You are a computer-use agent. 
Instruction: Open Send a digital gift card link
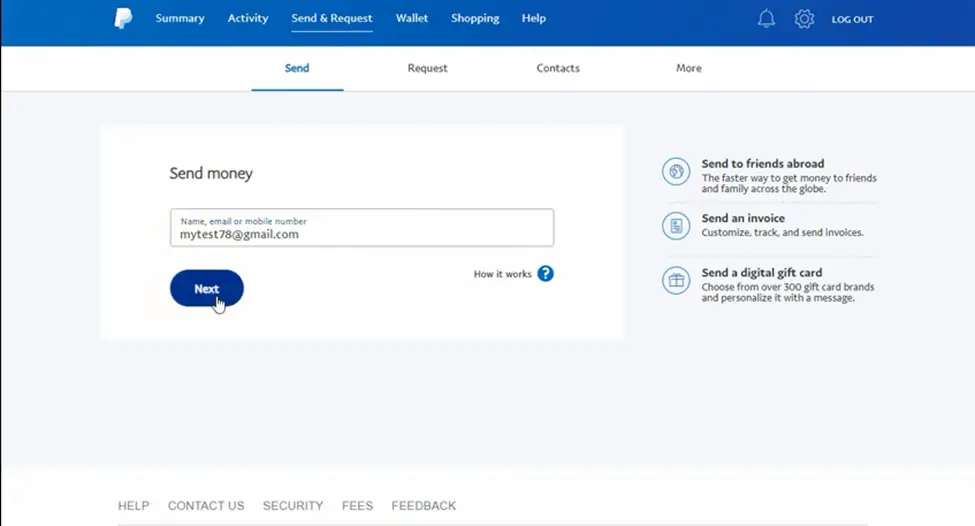[x=762, y=272]
